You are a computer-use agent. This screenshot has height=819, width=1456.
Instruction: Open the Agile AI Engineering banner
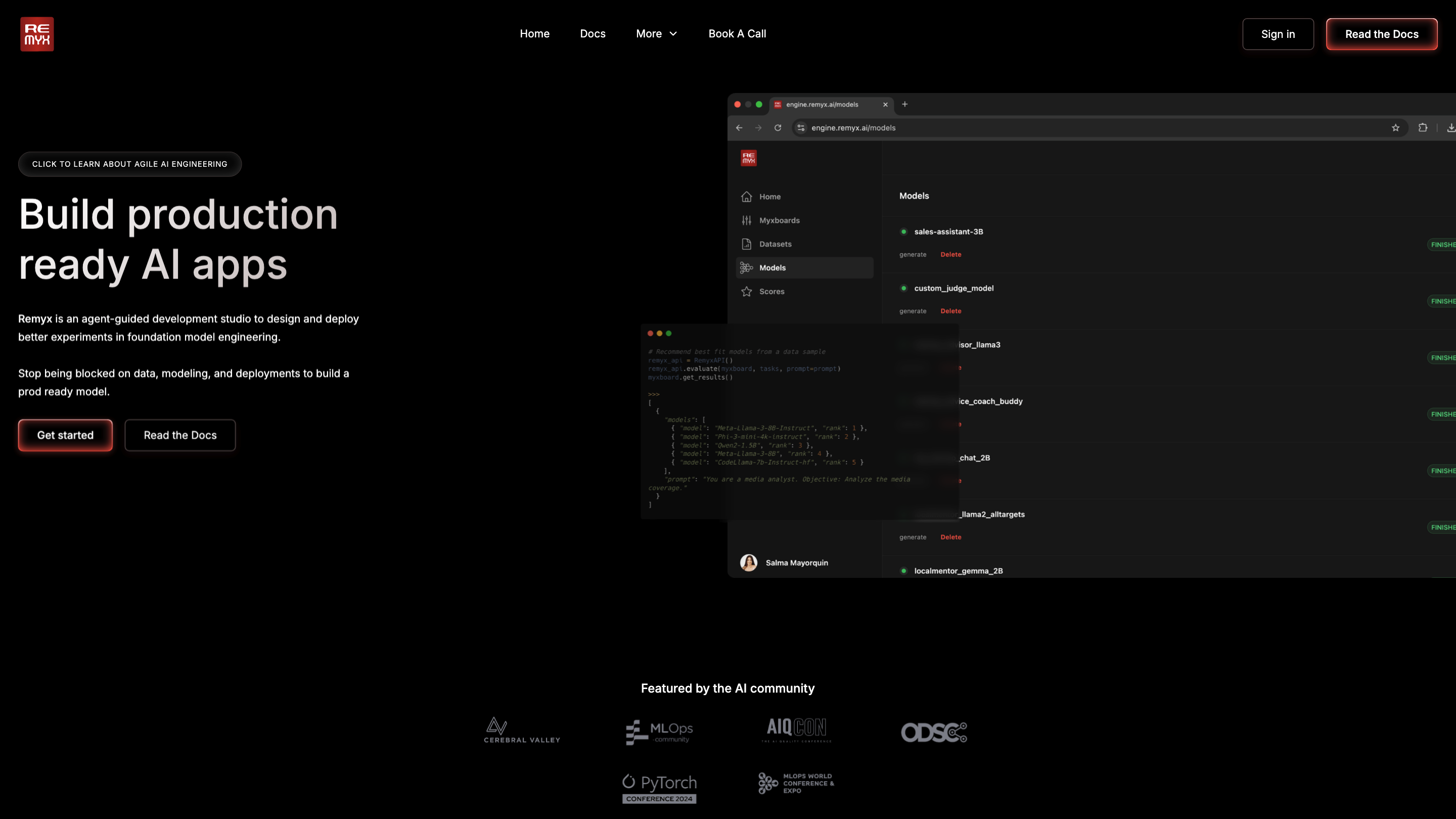click(x=129, y=164)
